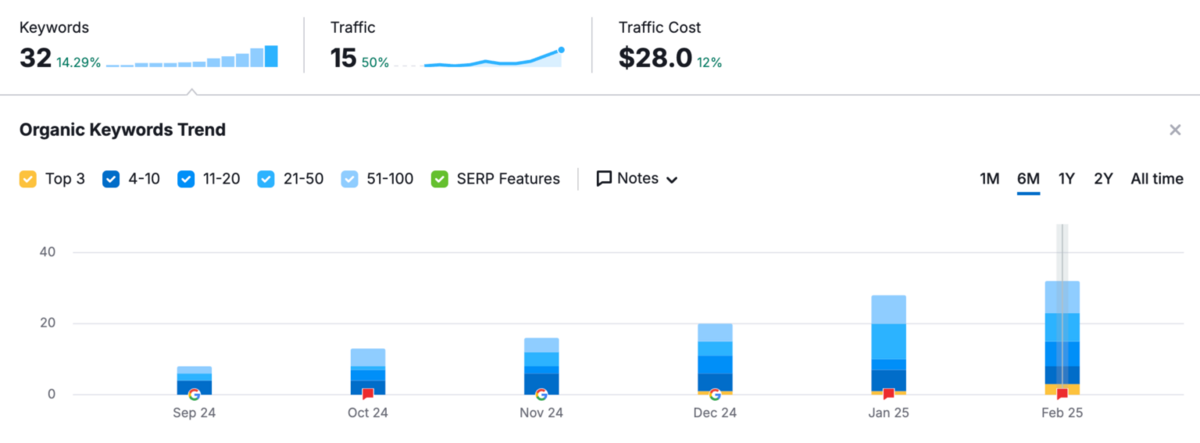The height and width of the screenshot is (443, 1200).
Task: Toggle the 4-10 positions checkbox
Action: click(112, 180)
